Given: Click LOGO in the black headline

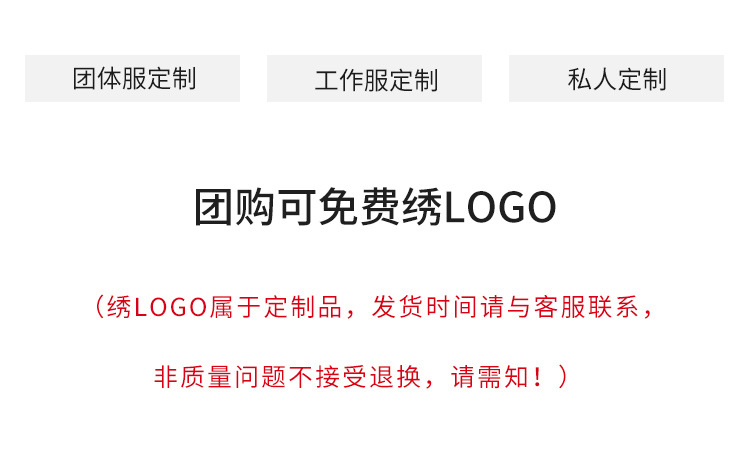Looking at the screenshot, I should click(x=500, y=208).
